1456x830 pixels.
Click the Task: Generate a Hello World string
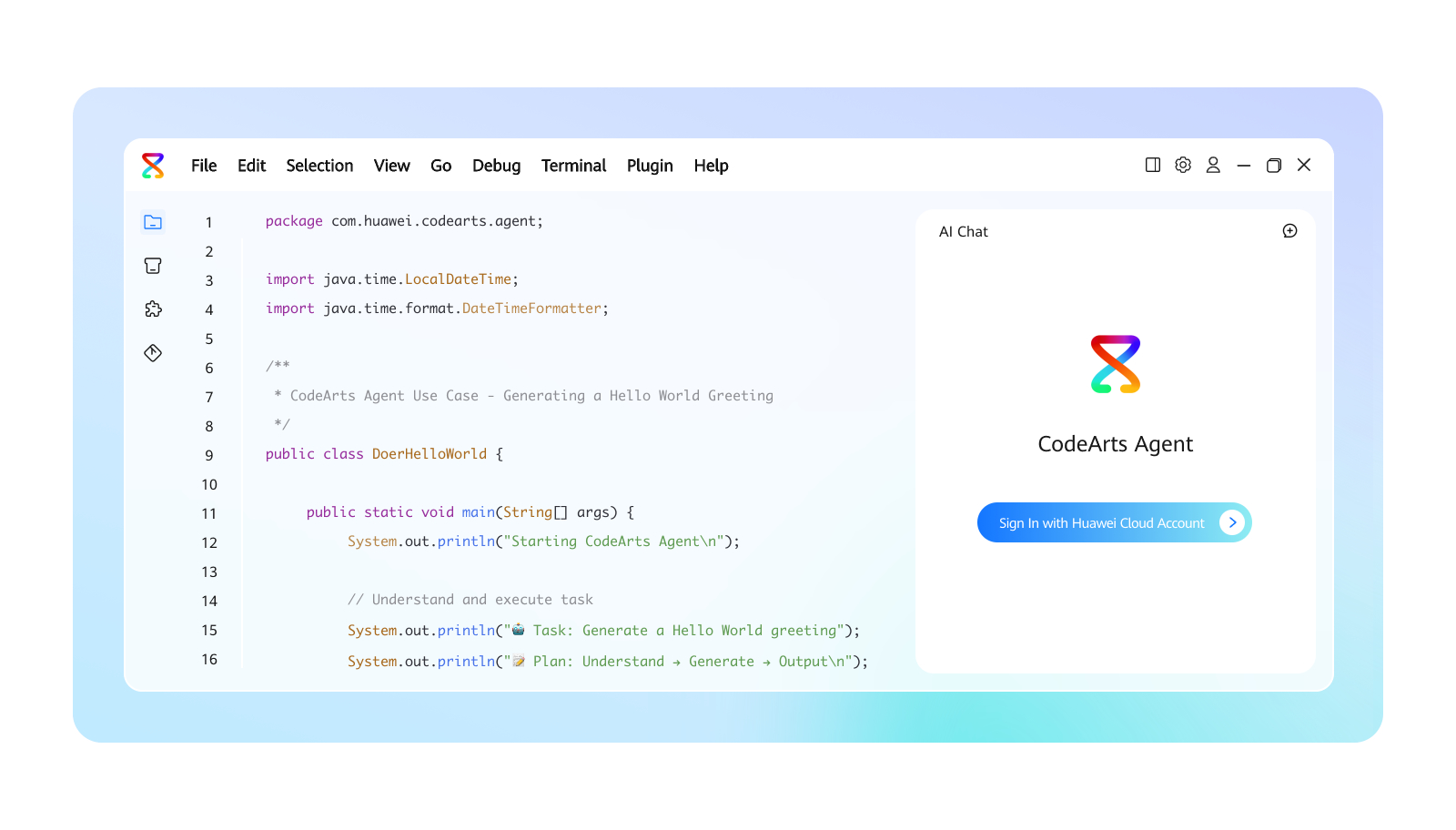[x=674, y=631]
